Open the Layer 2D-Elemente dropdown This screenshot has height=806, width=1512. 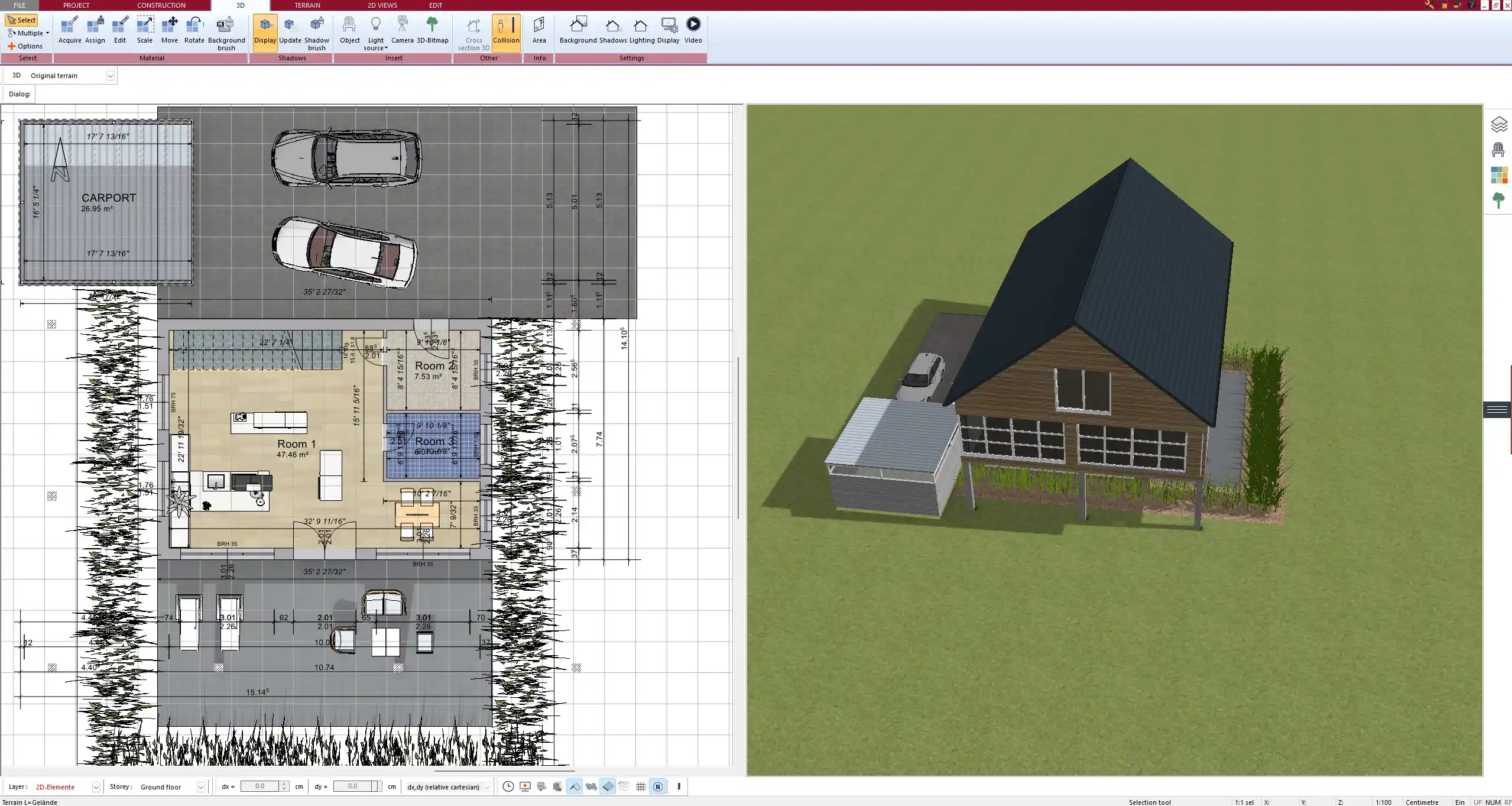coord(96,787)
